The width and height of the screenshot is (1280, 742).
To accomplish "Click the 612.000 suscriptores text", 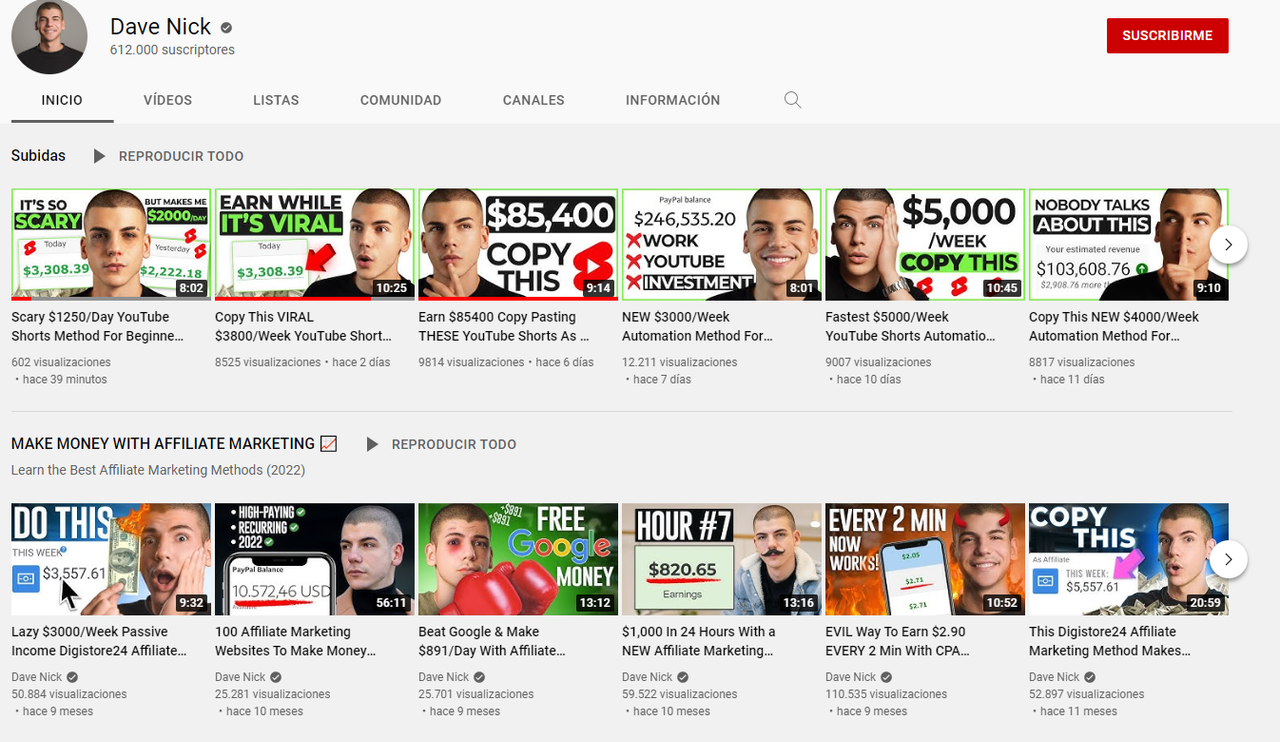I will [x=172, y=50].
